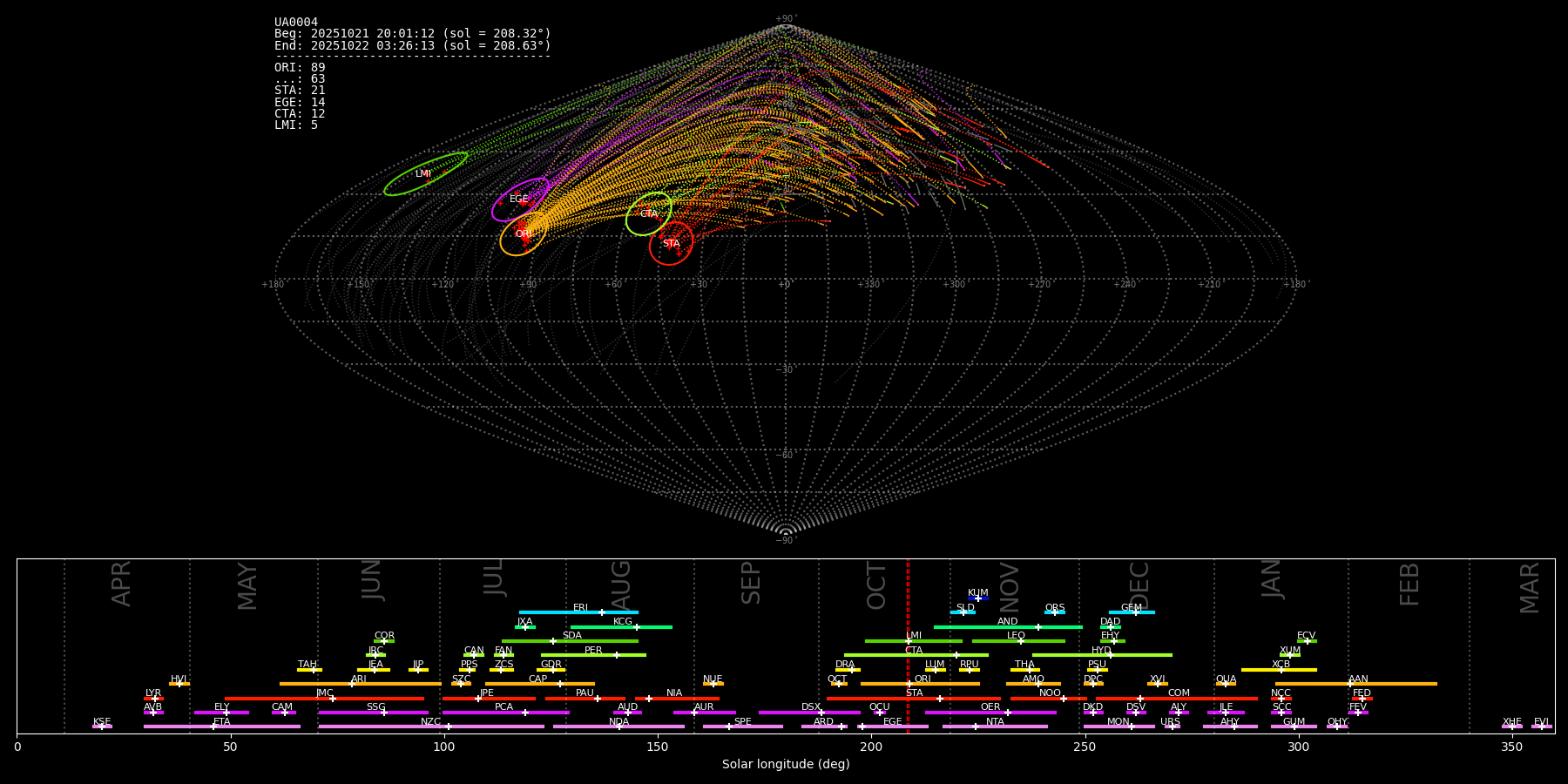Select the legend entry STA: 21
Image resolution: width=1568 pixels, height=784 pixels.
click(x=300, y=91)
